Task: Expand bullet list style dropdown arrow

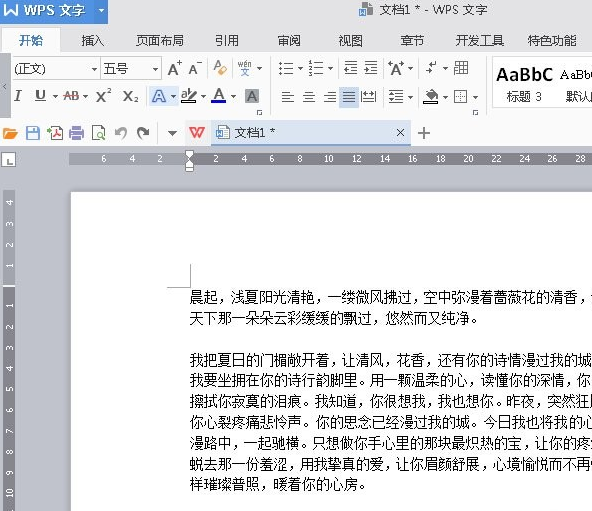Action: pyautogui.click(x=300, y=69)
